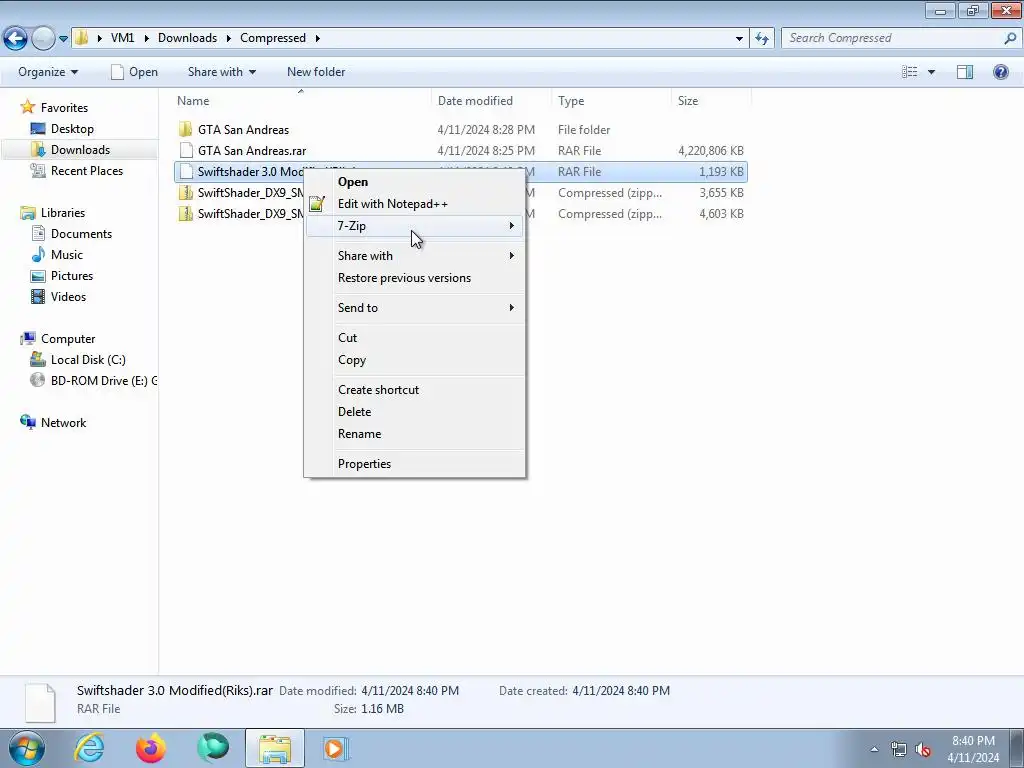This screenshot has height=768, width=1024.
Task: Expand Share with in context menu
Action: coord(415,256)
